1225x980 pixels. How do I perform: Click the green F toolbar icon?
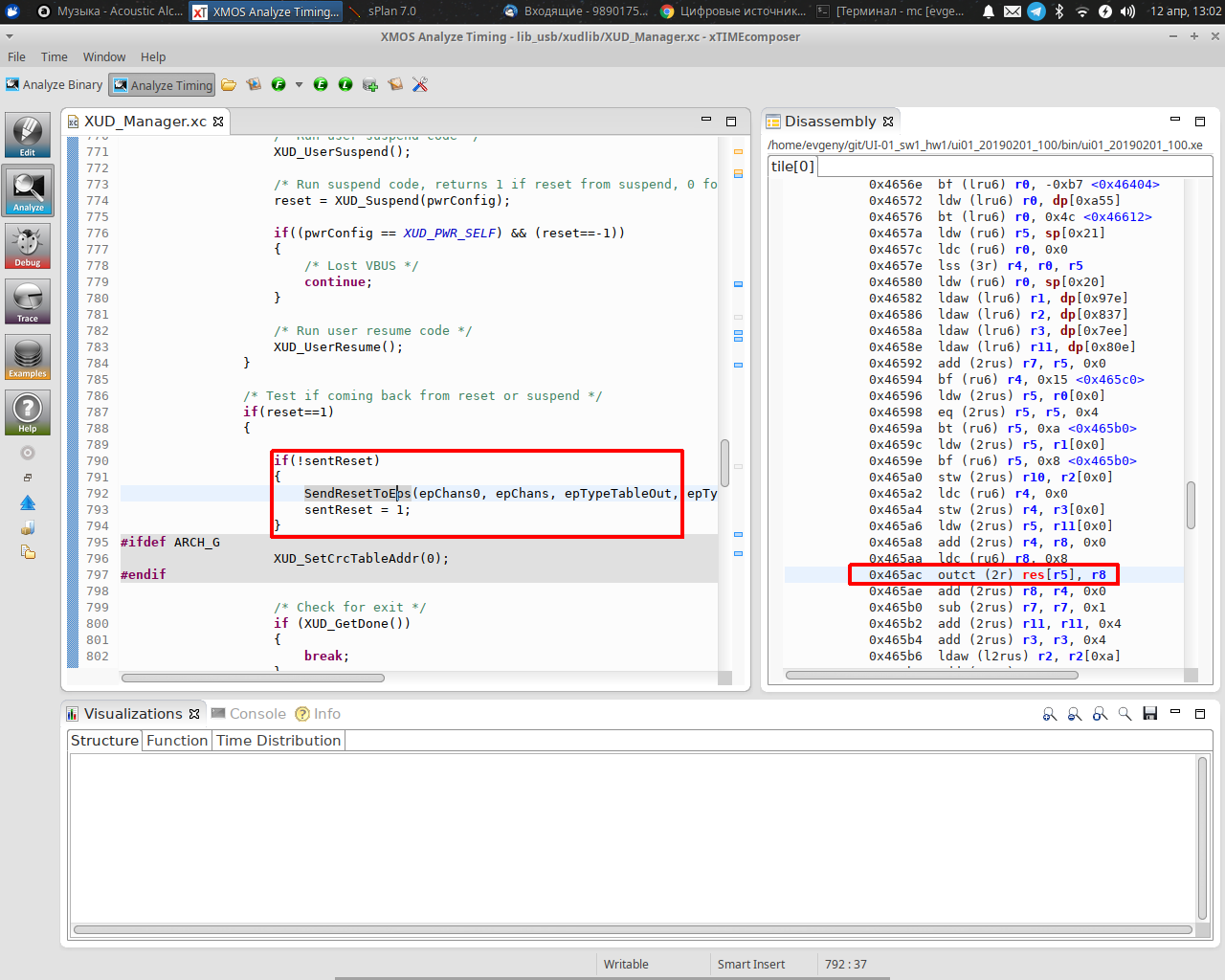coord(278,85)
